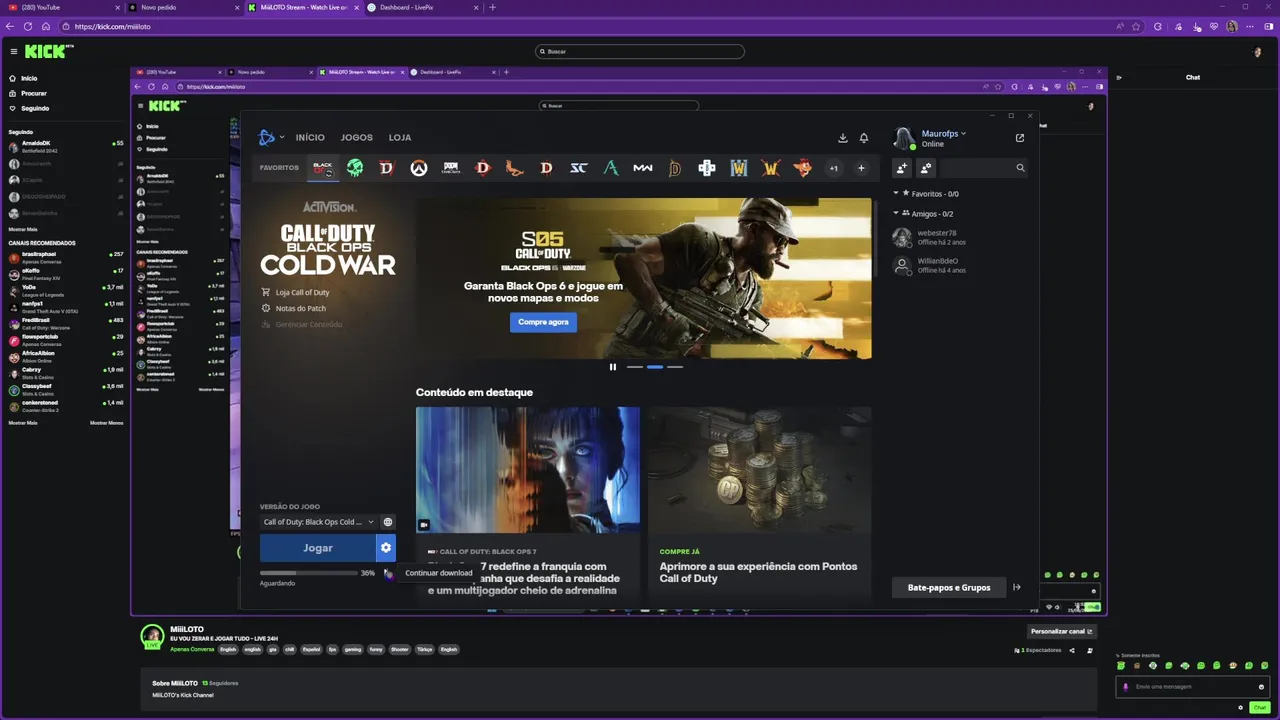Select Black Ops game in favorites bar

[x=323, y=168]
